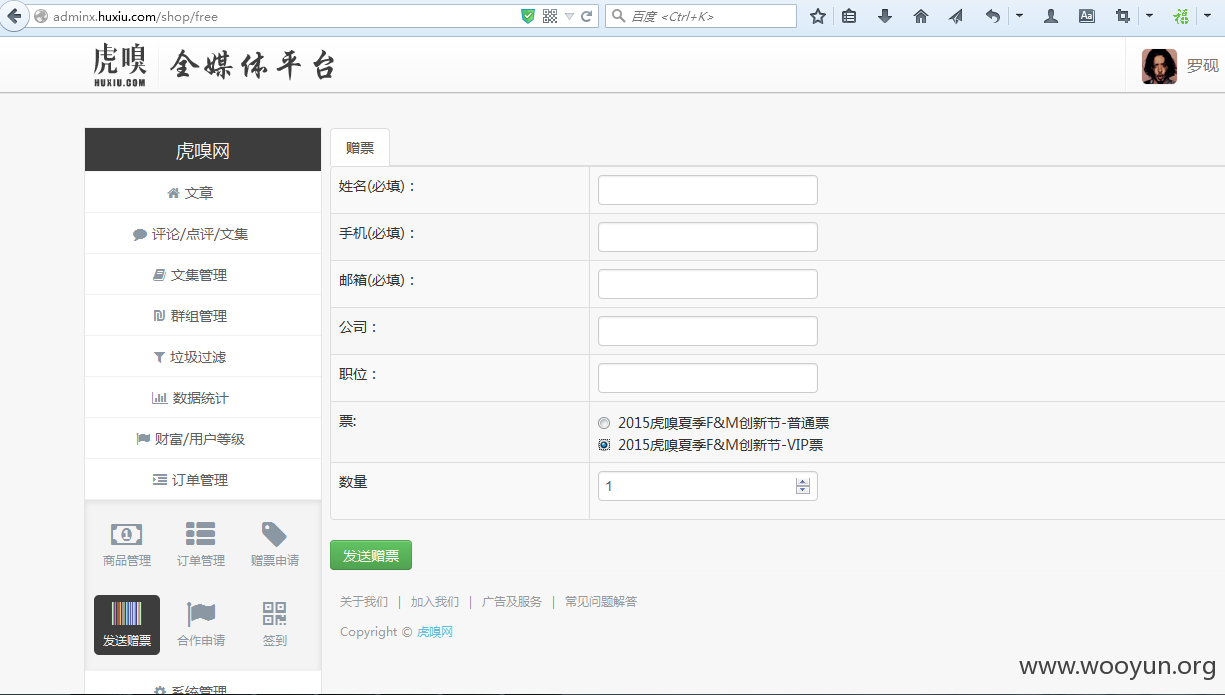Go to the browser home page icon

921,16
